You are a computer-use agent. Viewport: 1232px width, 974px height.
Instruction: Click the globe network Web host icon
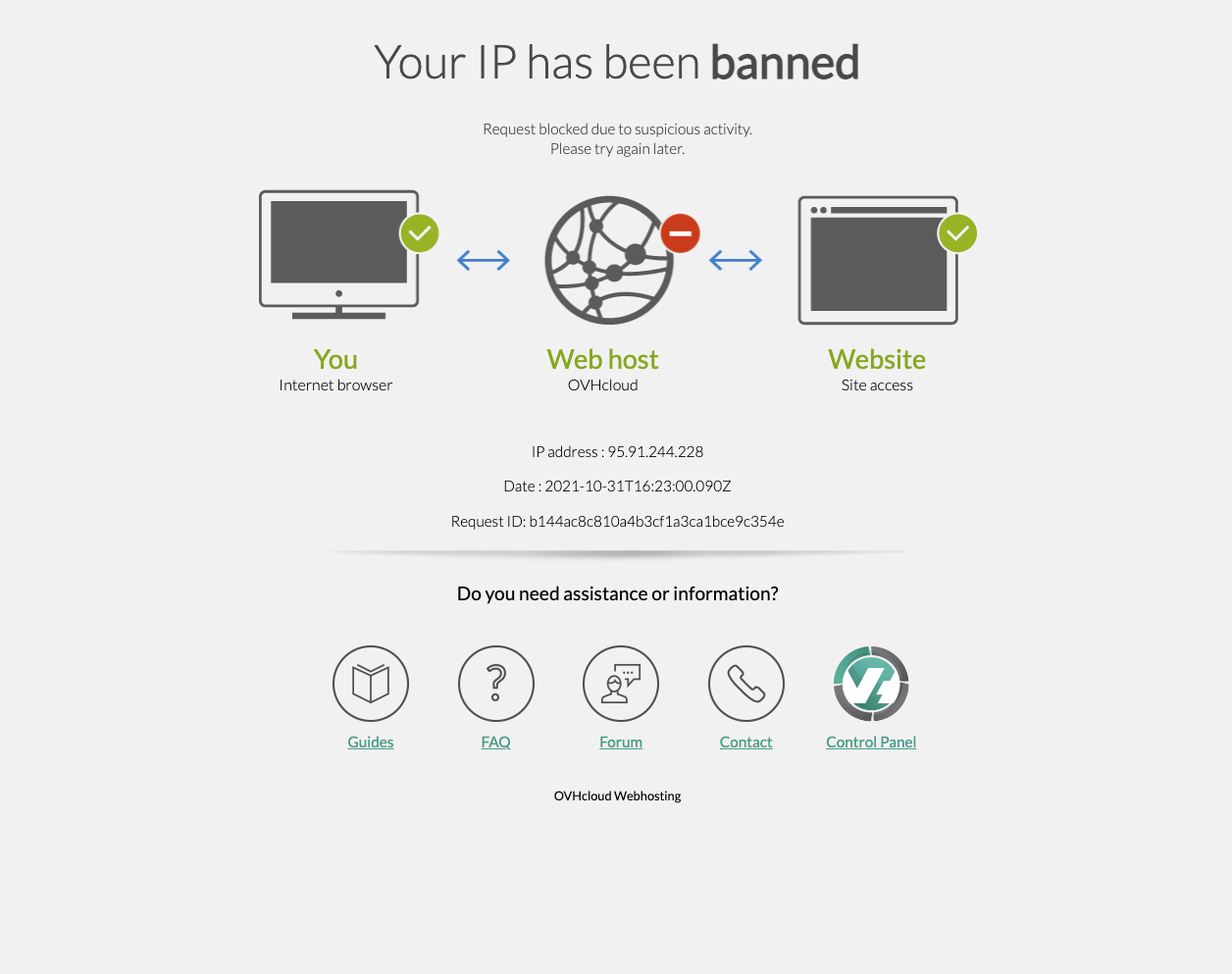point(609,260)
